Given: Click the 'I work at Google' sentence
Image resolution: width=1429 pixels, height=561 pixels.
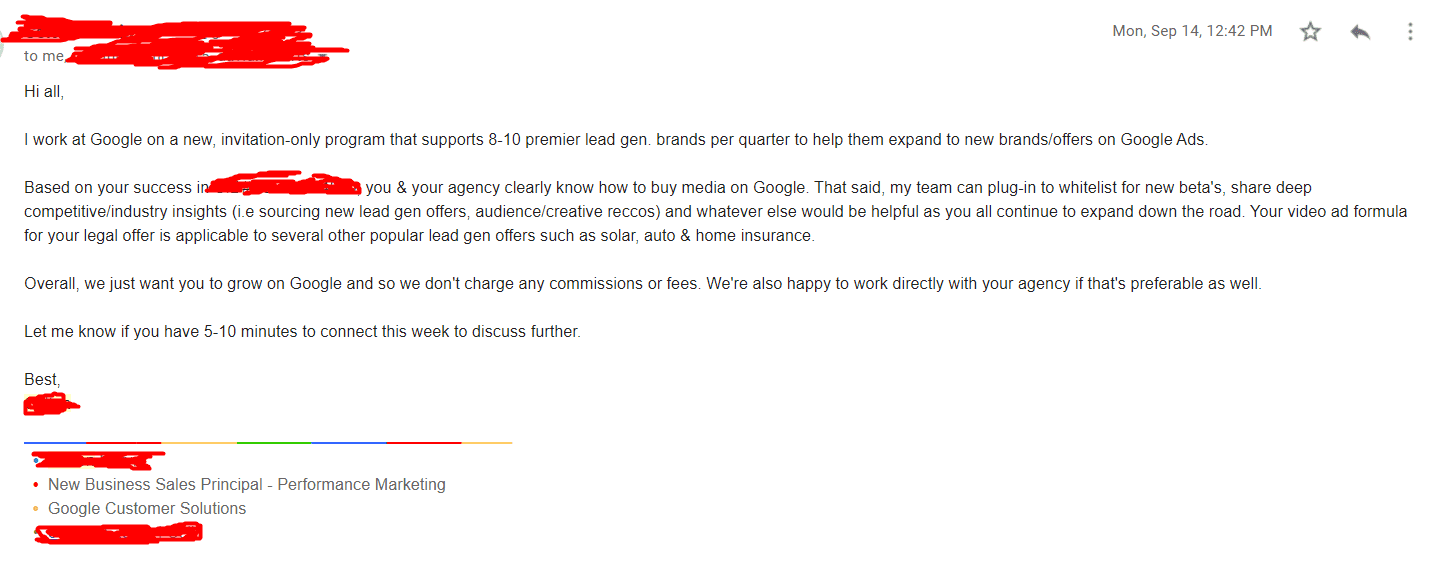Looking at the screenshot, I should pos(616,140).
